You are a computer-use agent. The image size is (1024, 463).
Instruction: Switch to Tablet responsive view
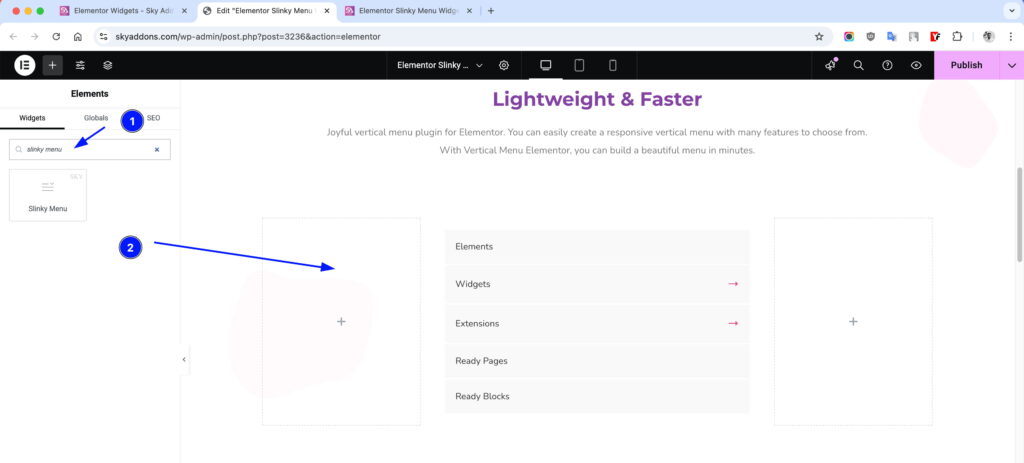(x=579, y=65)
